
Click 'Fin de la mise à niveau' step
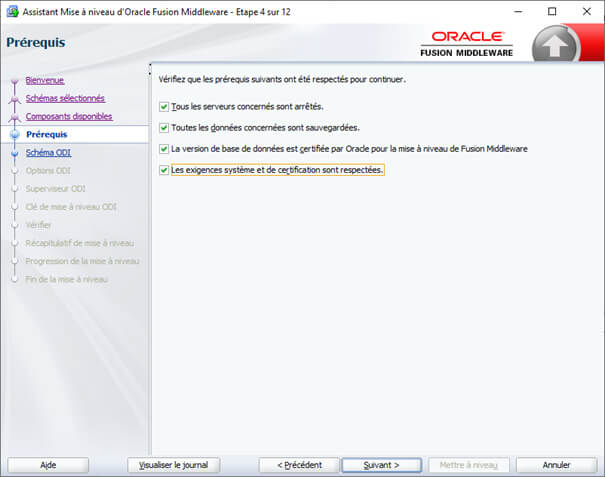(67, 279)
